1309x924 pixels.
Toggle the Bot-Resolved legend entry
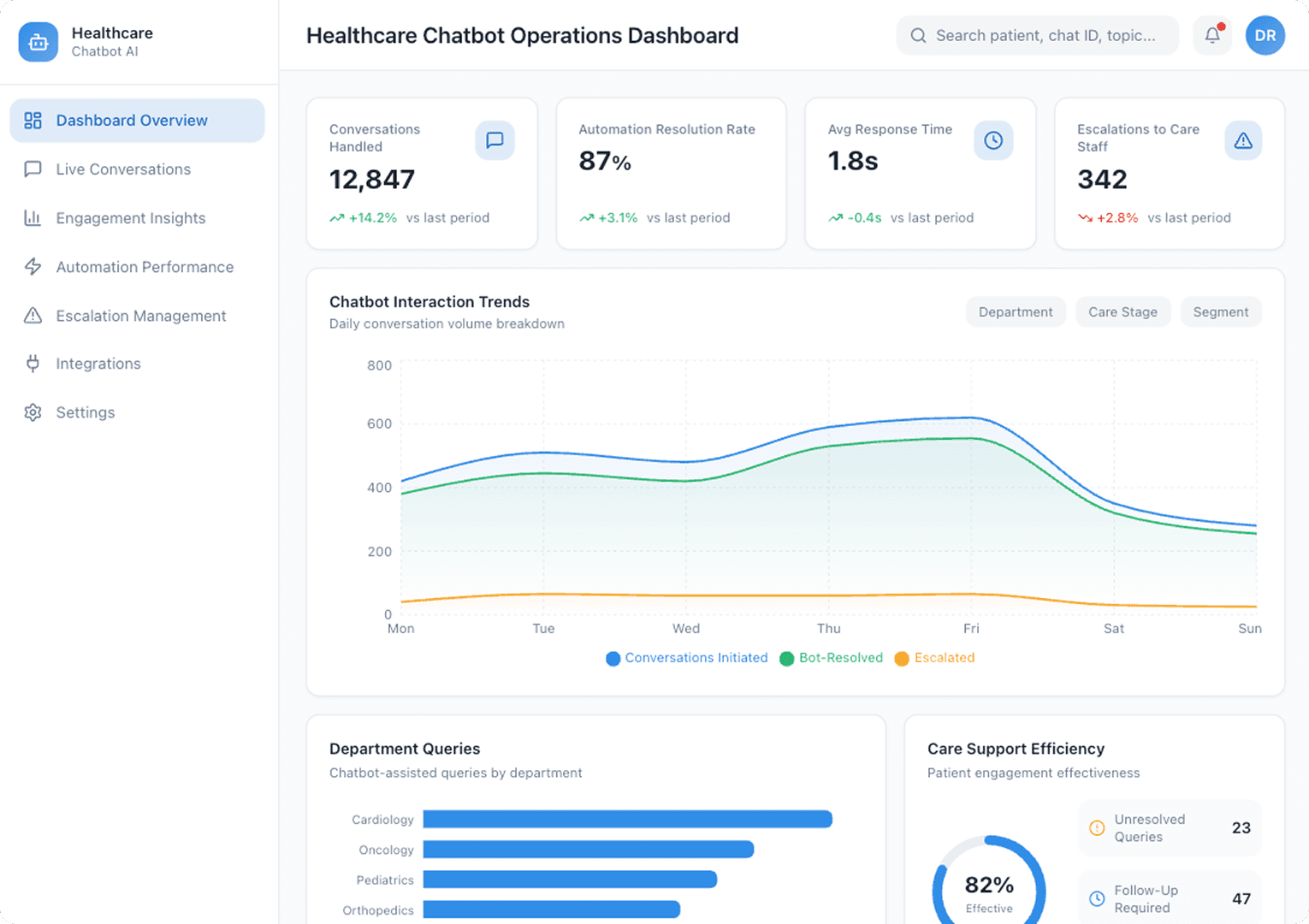[x=831, y=658]
